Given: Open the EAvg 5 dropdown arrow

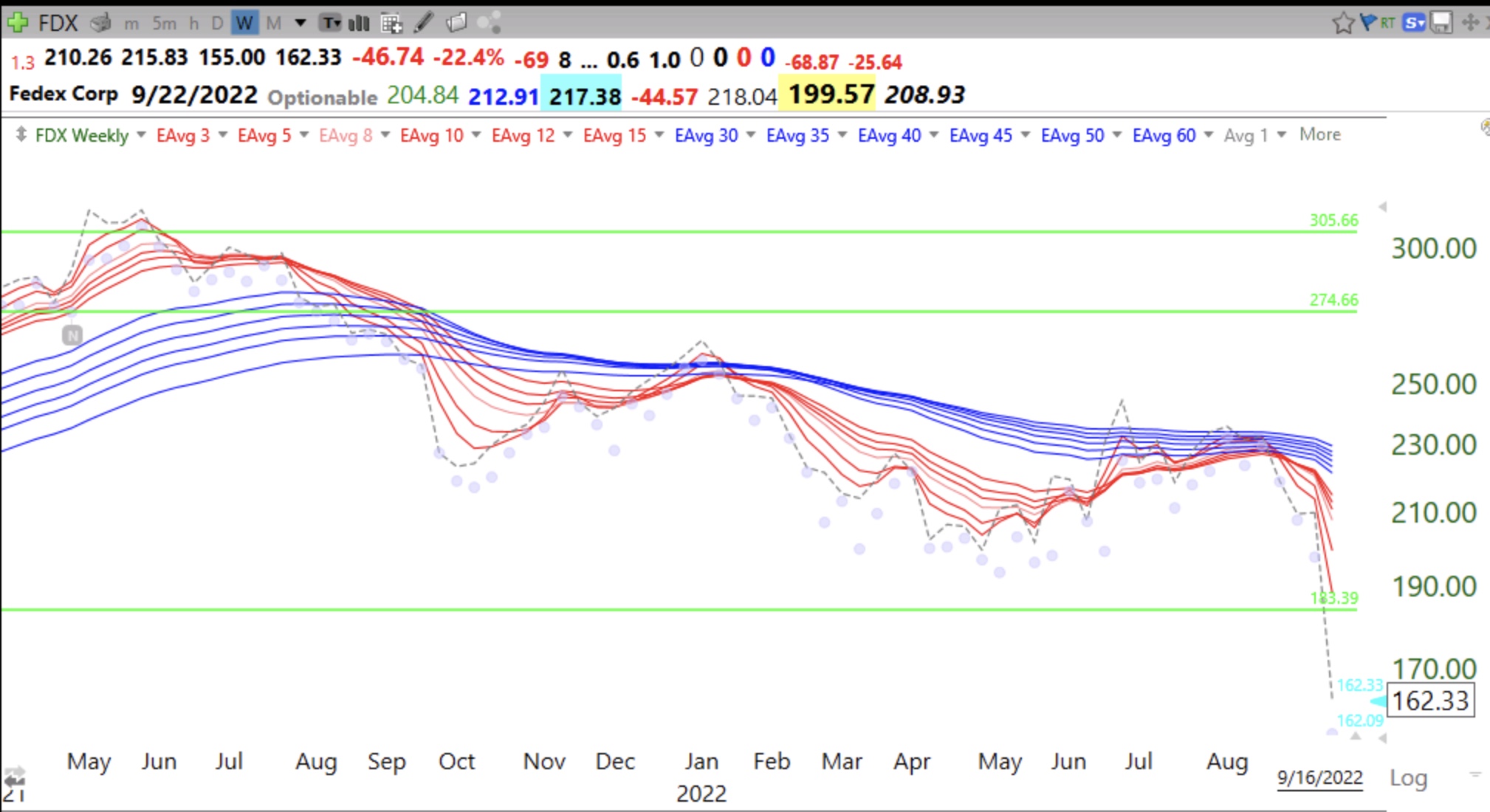Looking at the screenshot, I should (x=303, y=135).
